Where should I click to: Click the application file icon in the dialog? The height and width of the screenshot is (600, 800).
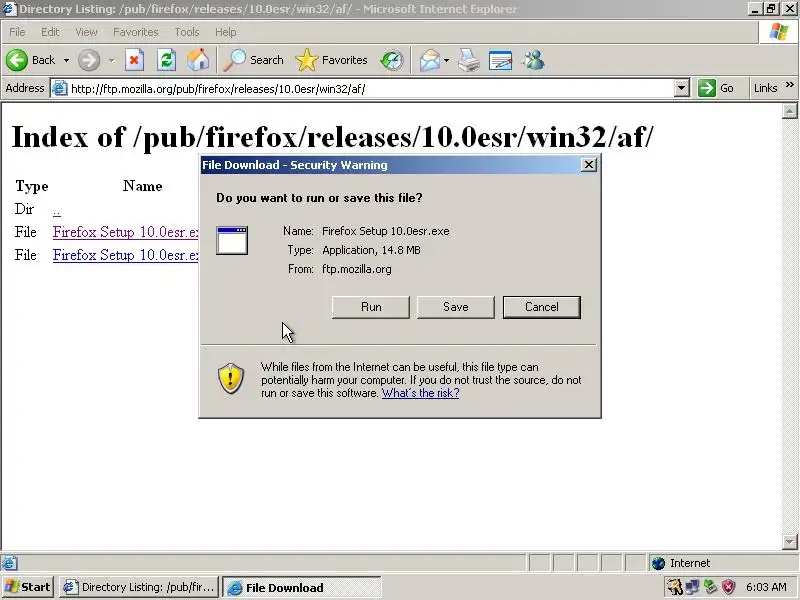232,240
